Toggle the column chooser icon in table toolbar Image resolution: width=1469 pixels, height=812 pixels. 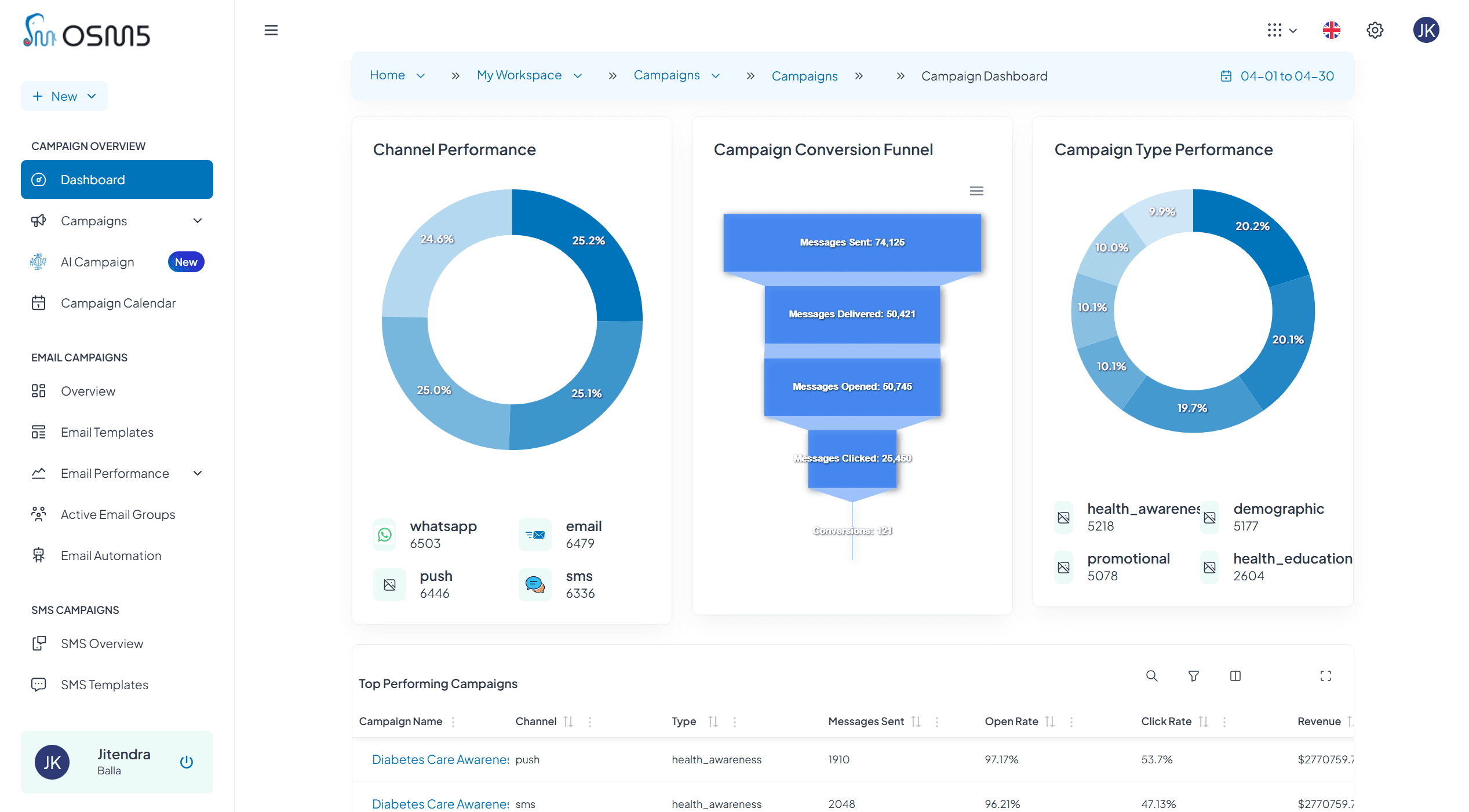pyautogui.click(x=1235, y=676)
